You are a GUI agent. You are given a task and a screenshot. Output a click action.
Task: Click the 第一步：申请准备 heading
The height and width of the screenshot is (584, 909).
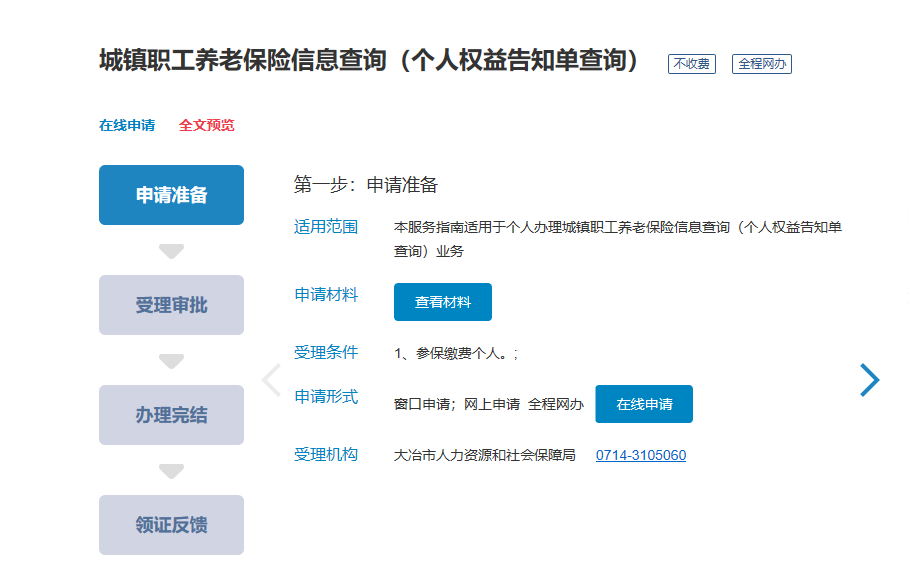pos(365,185)
